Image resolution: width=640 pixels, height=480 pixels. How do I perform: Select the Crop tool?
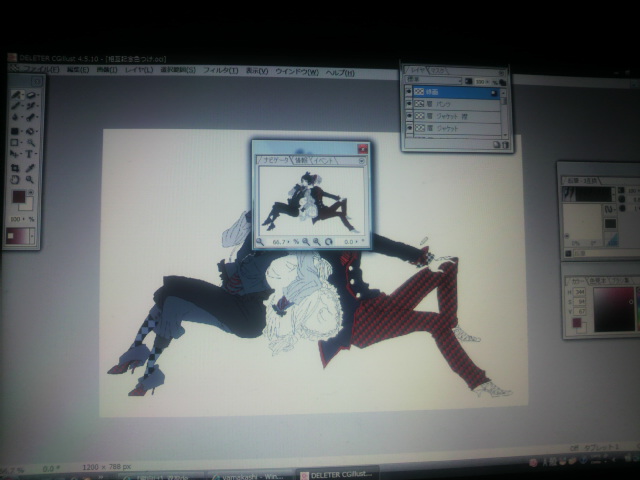click(x=15, y=168)
